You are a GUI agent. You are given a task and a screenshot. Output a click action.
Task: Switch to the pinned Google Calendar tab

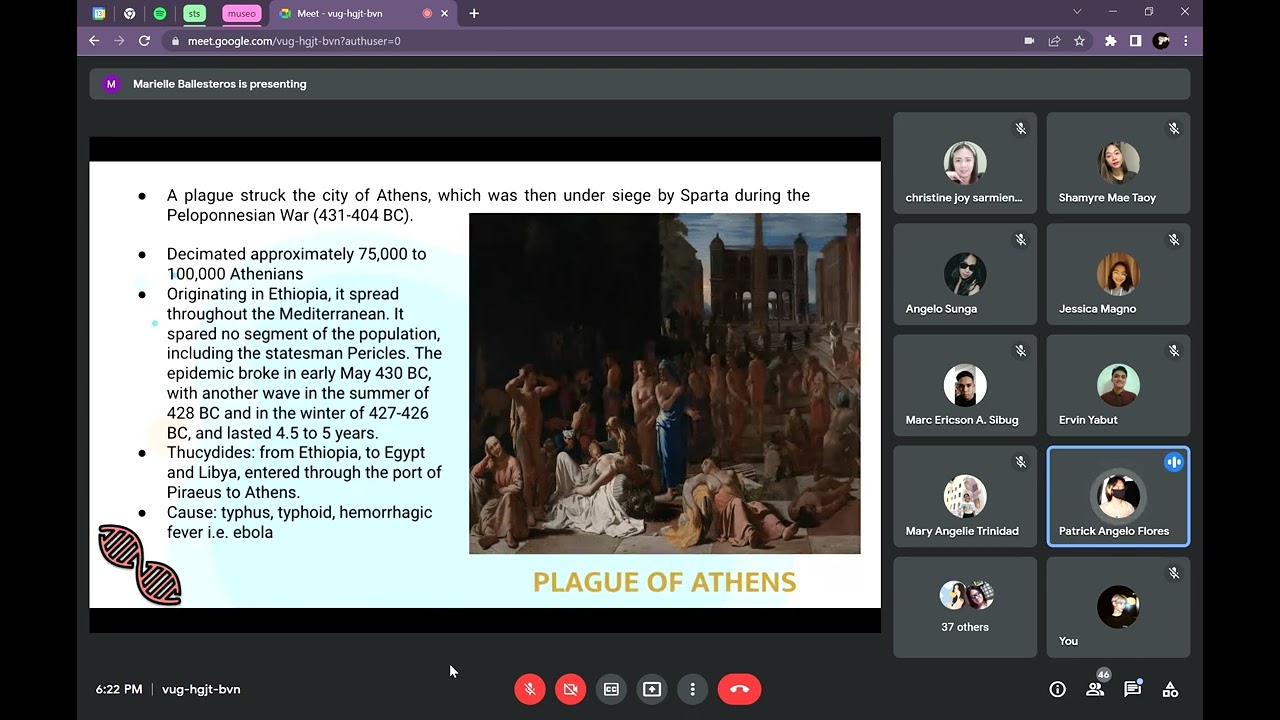pos(99,14)
